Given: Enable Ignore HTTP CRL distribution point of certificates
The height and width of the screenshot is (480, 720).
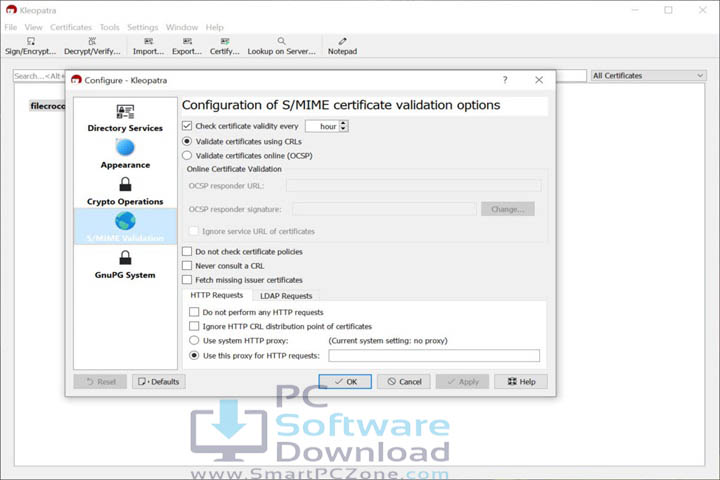Looking at the screenshot, I should coord(194,326).
